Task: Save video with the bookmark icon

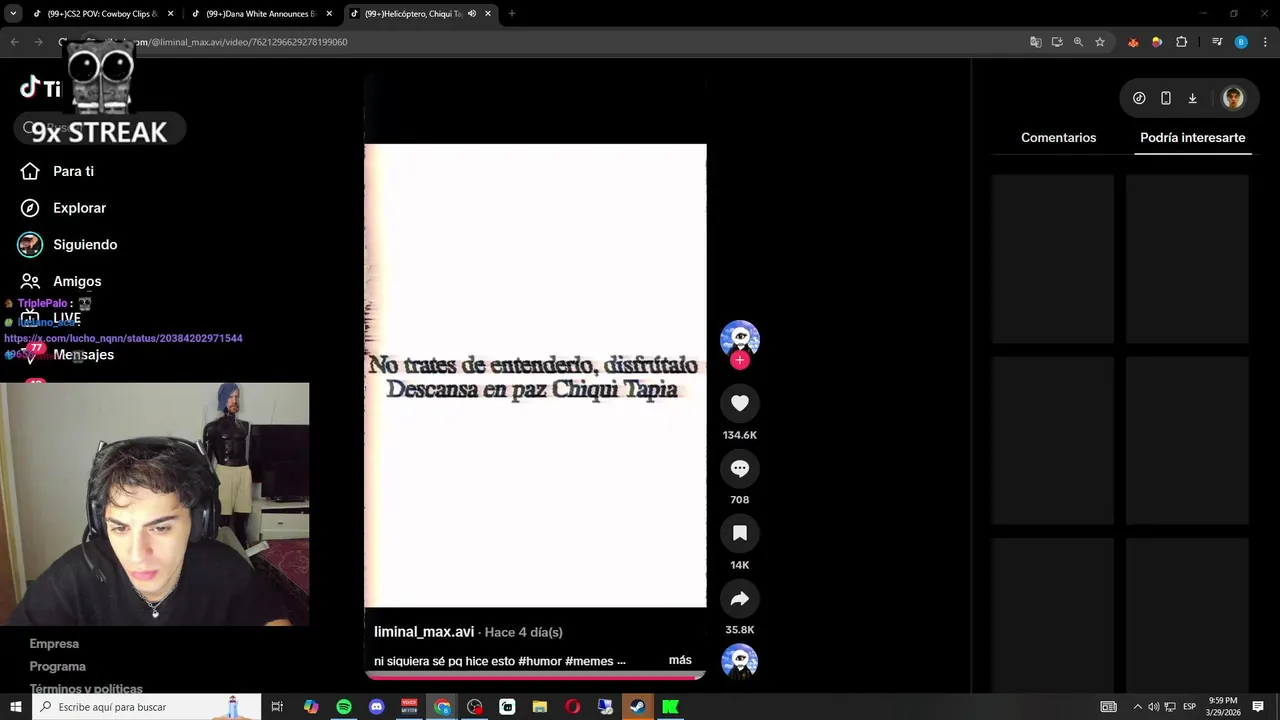Action: pyautogui.click(x=740, y=533)
